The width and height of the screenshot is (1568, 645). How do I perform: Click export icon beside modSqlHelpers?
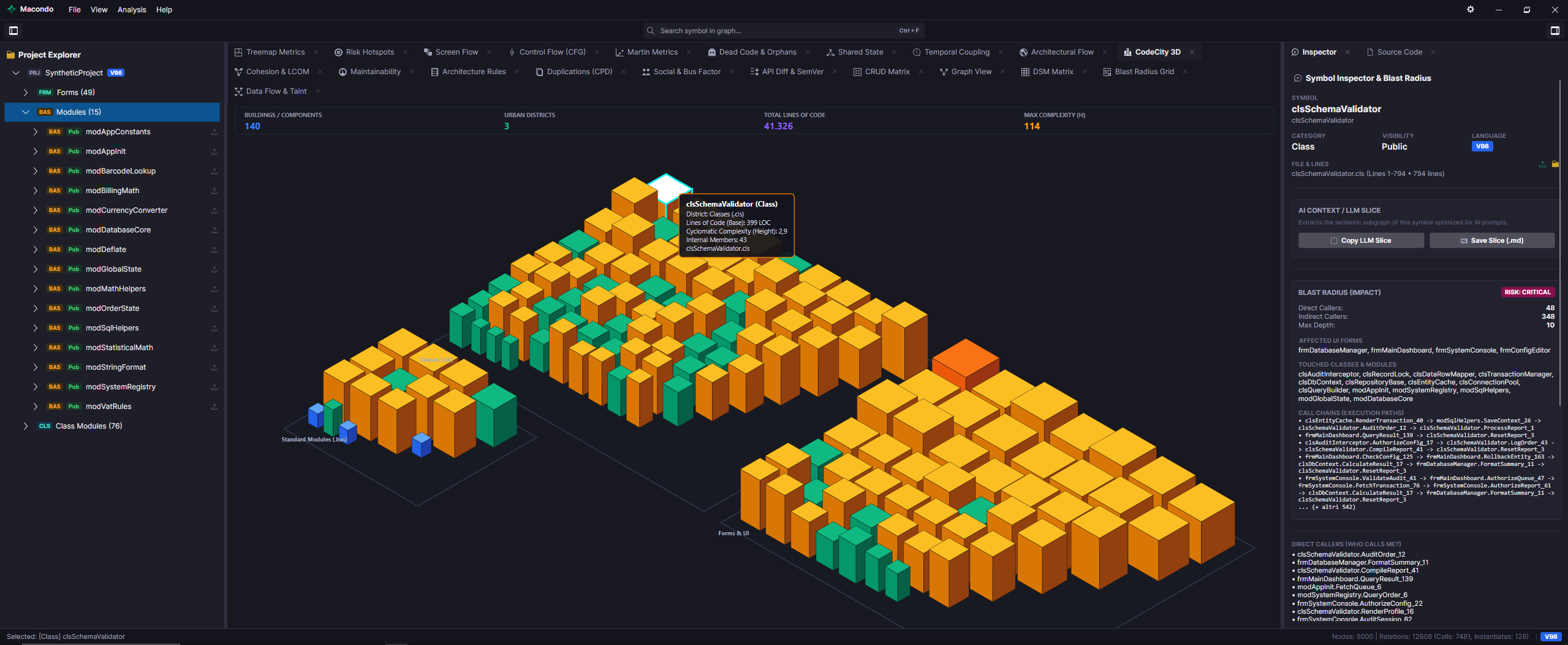(x=214, y=328)
